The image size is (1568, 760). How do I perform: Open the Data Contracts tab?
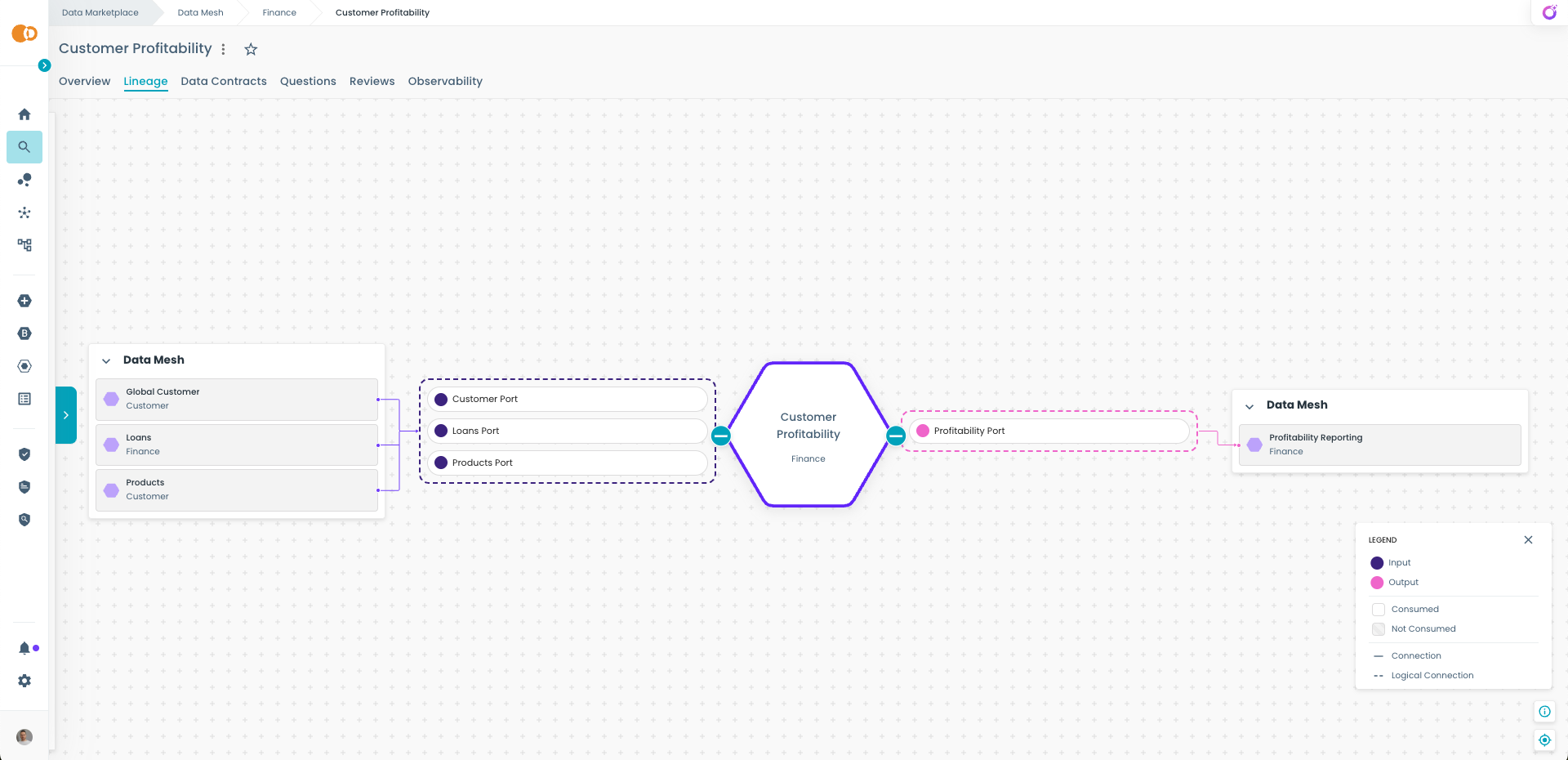[x=223, y=81]
